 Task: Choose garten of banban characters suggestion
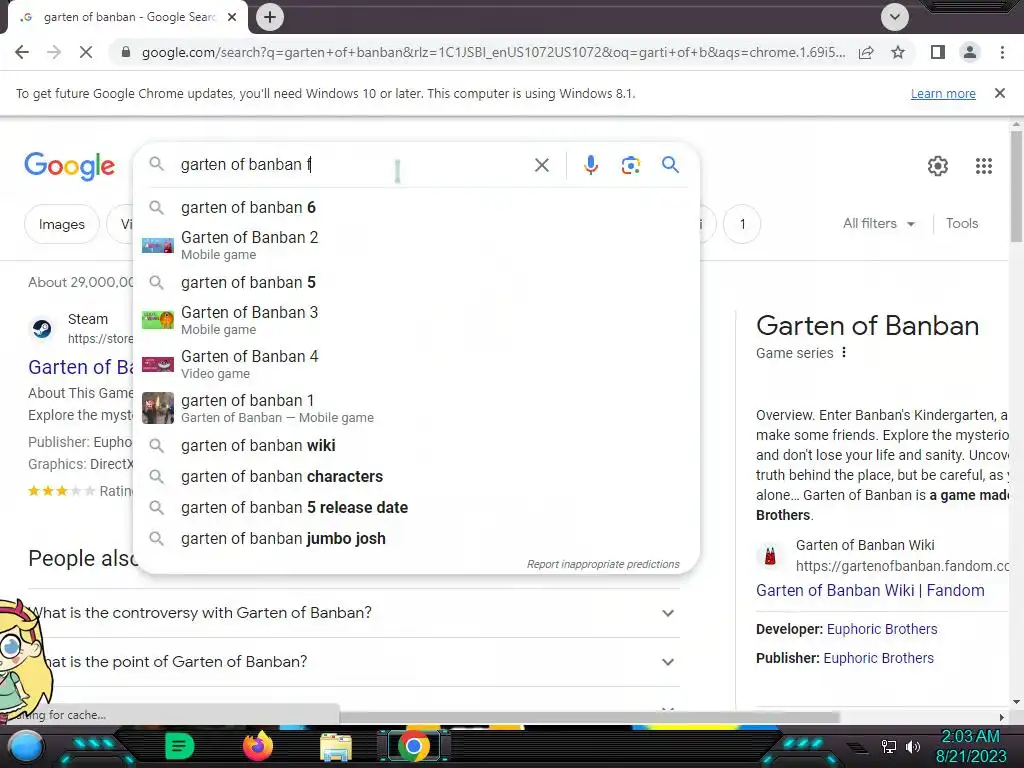(416, 476)
